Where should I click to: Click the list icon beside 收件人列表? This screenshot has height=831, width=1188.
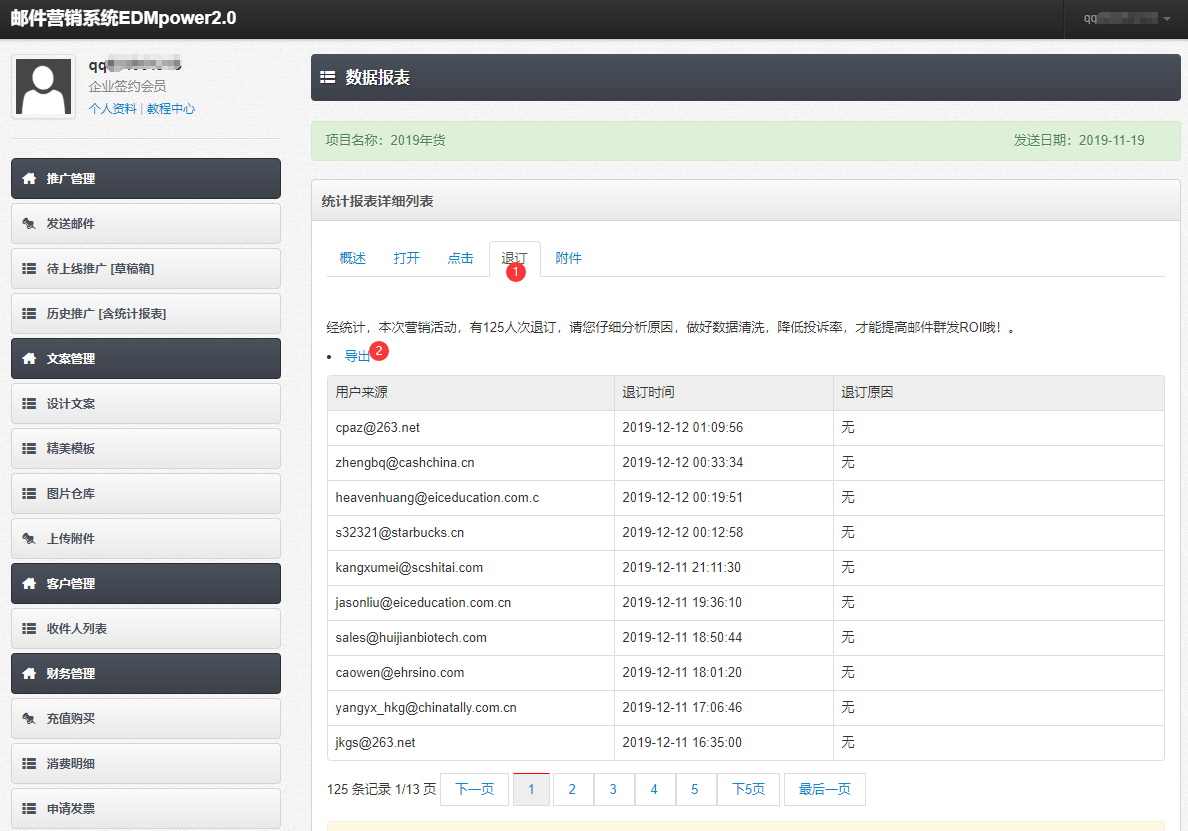[x=29, y=629]
